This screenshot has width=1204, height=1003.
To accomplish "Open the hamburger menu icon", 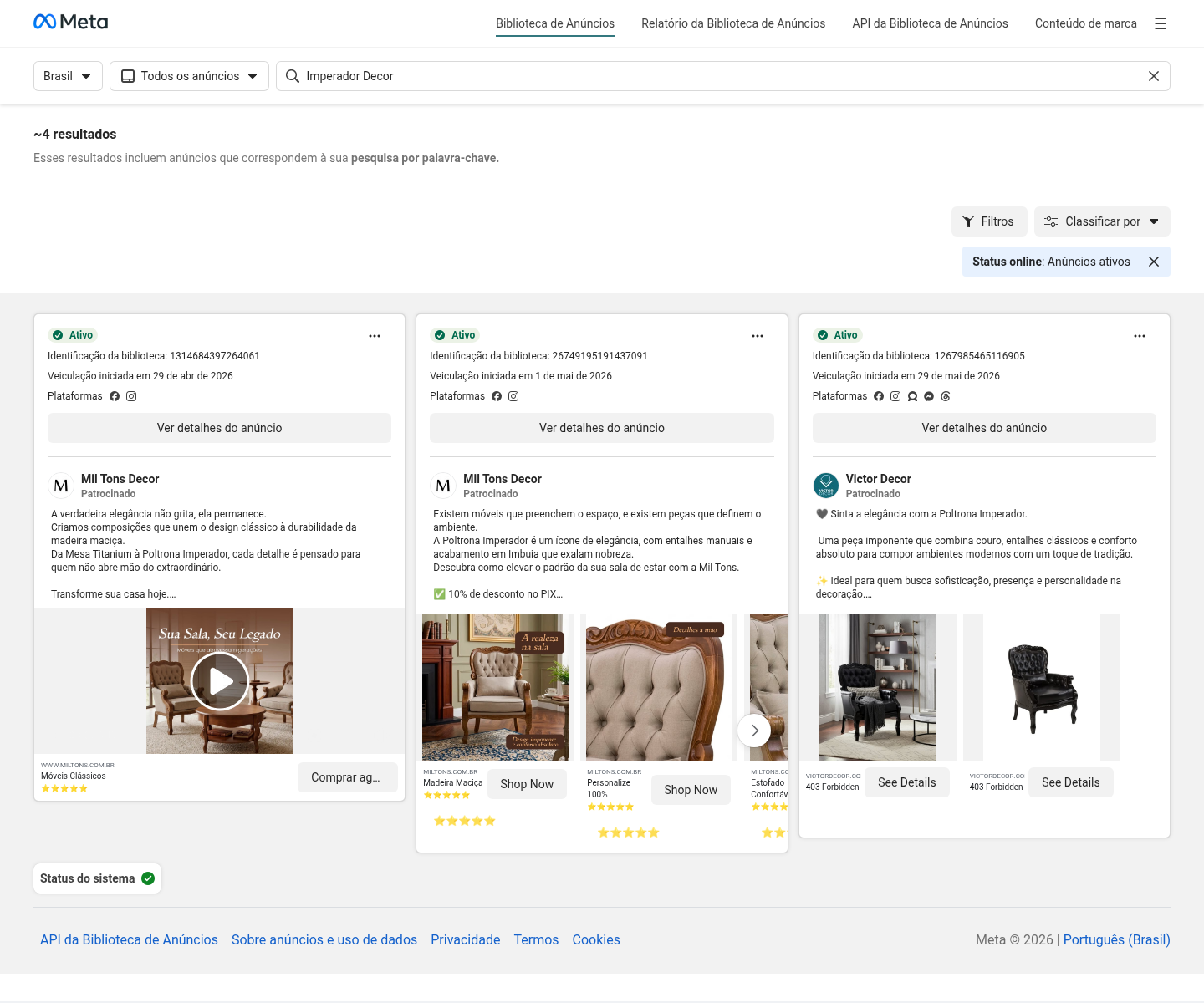I will [x=1161, y=24].
